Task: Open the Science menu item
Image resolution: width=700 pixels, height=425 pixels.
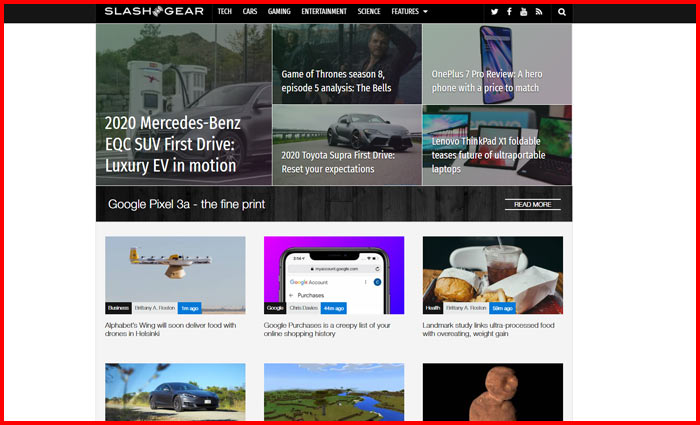Action: (369, 12)
